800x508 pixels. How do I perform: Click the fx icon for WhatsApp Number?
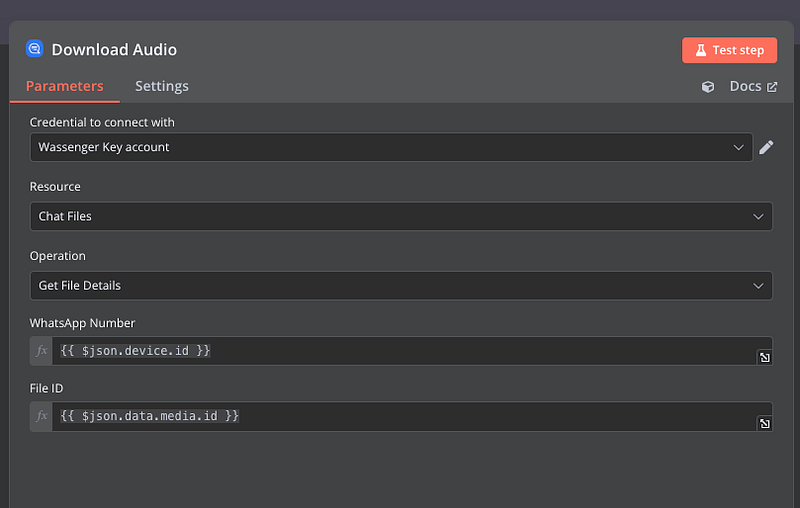pos(41,351)
